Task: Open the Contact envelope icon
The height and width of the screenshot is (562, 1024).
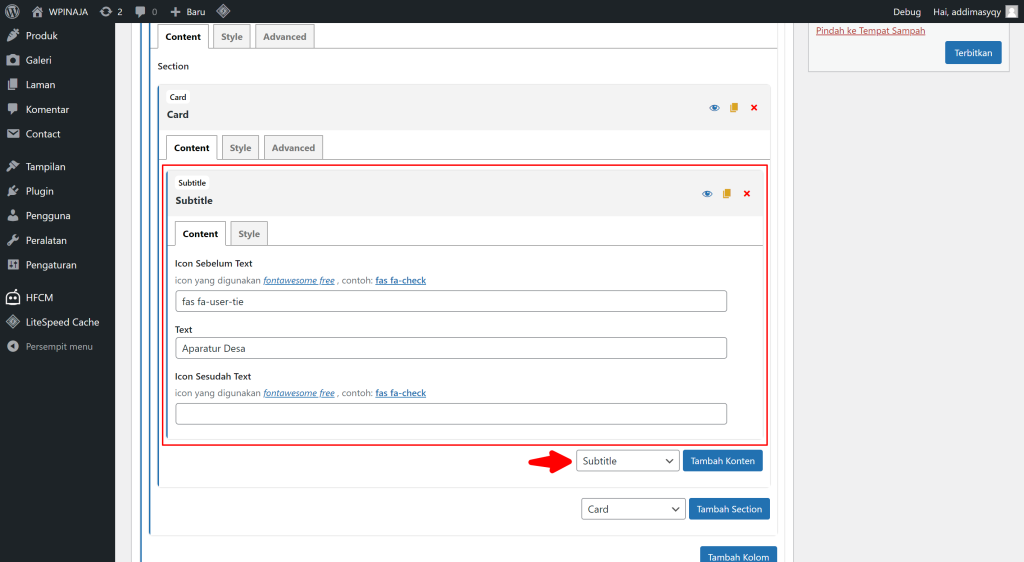Action: [x=13, y=134]
